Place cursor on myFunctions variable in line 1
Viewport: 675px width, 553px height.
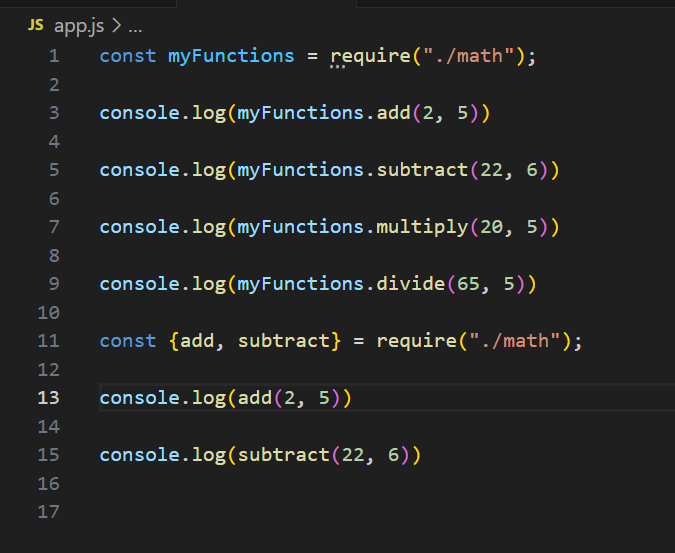[231, 56]
